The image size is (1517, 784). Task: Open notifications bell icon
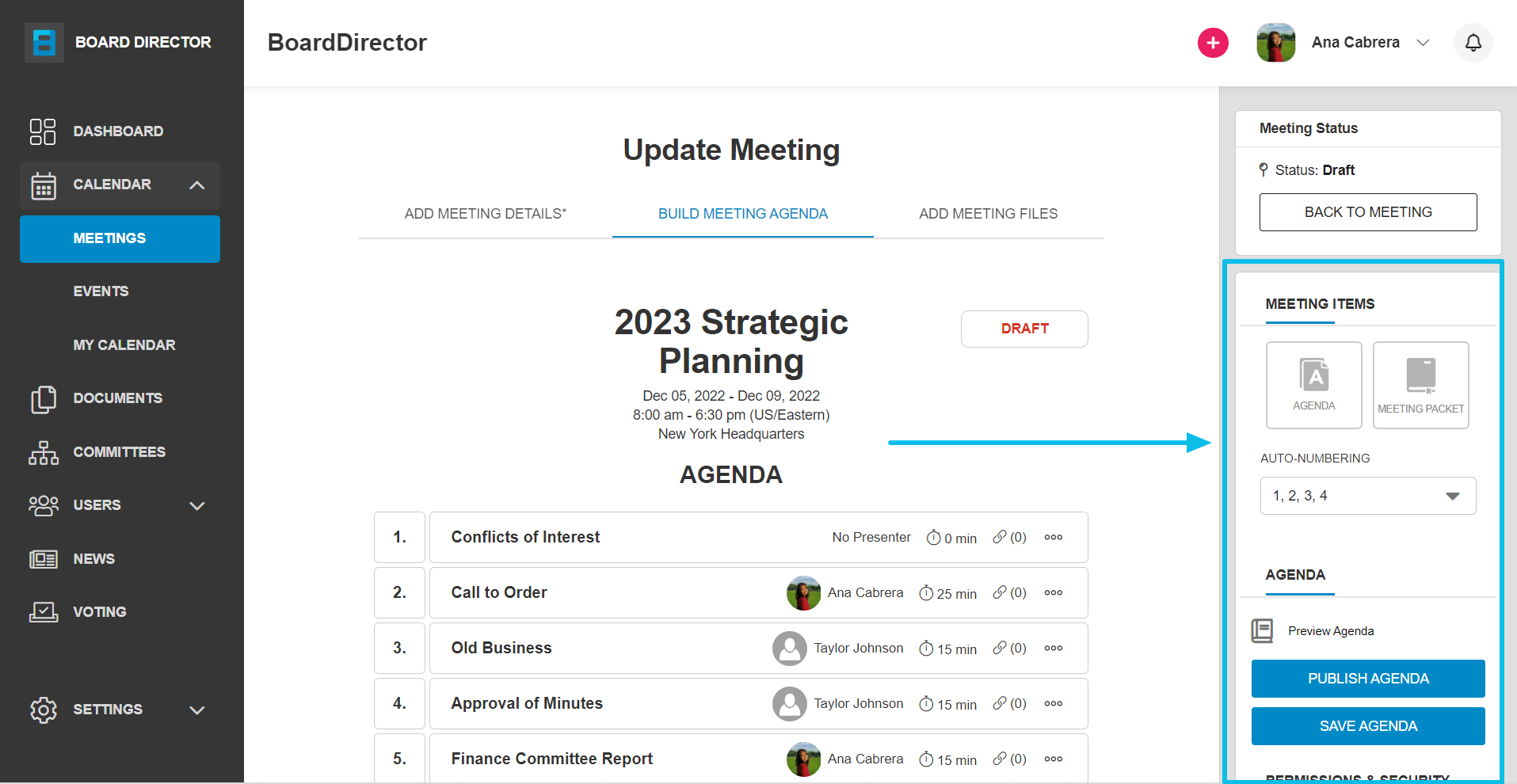tap(1473, 43)
